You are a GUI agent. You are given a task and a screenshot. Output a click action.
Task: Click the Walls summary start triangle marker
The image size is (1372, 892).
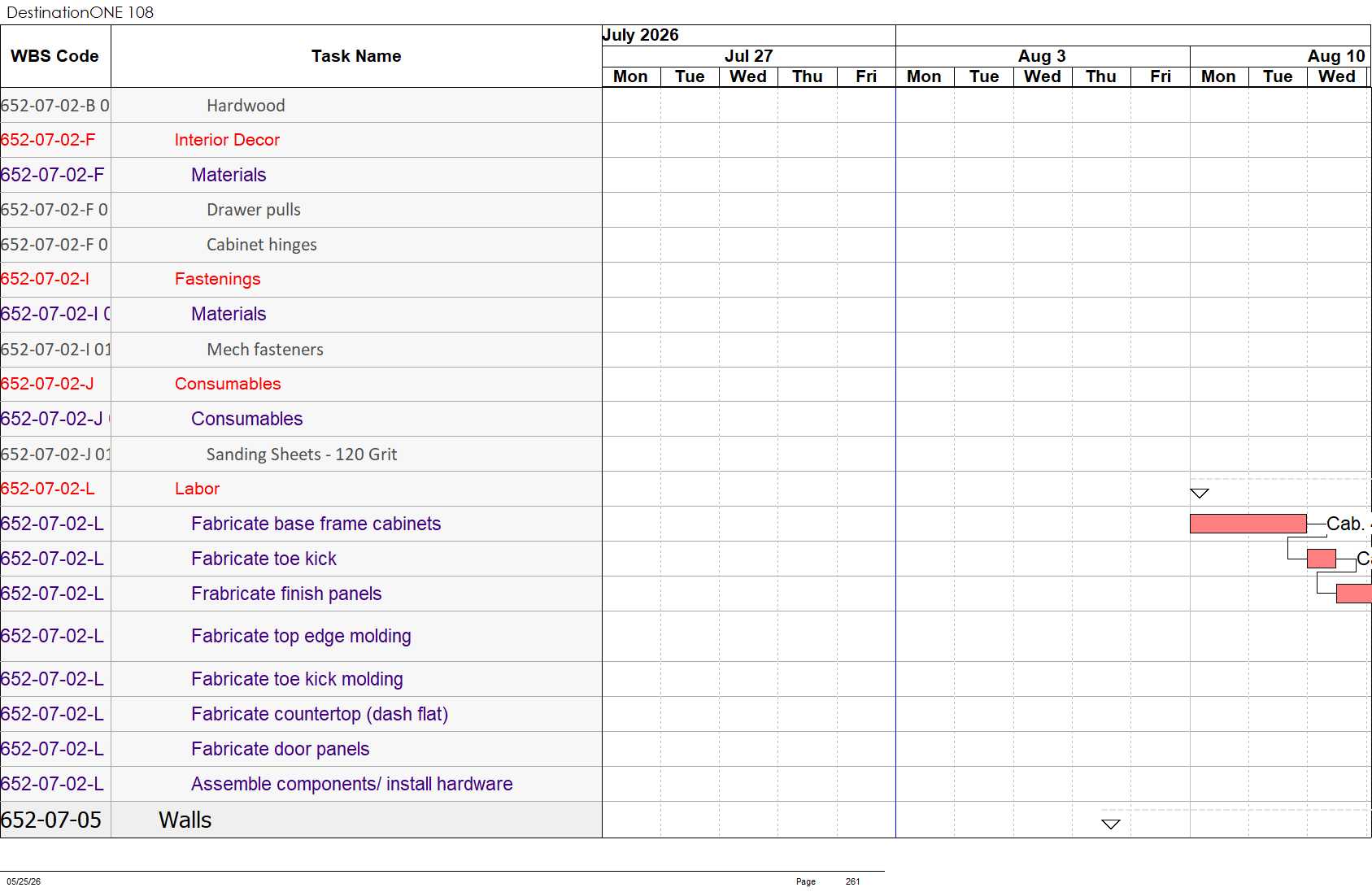(1111, 824)
